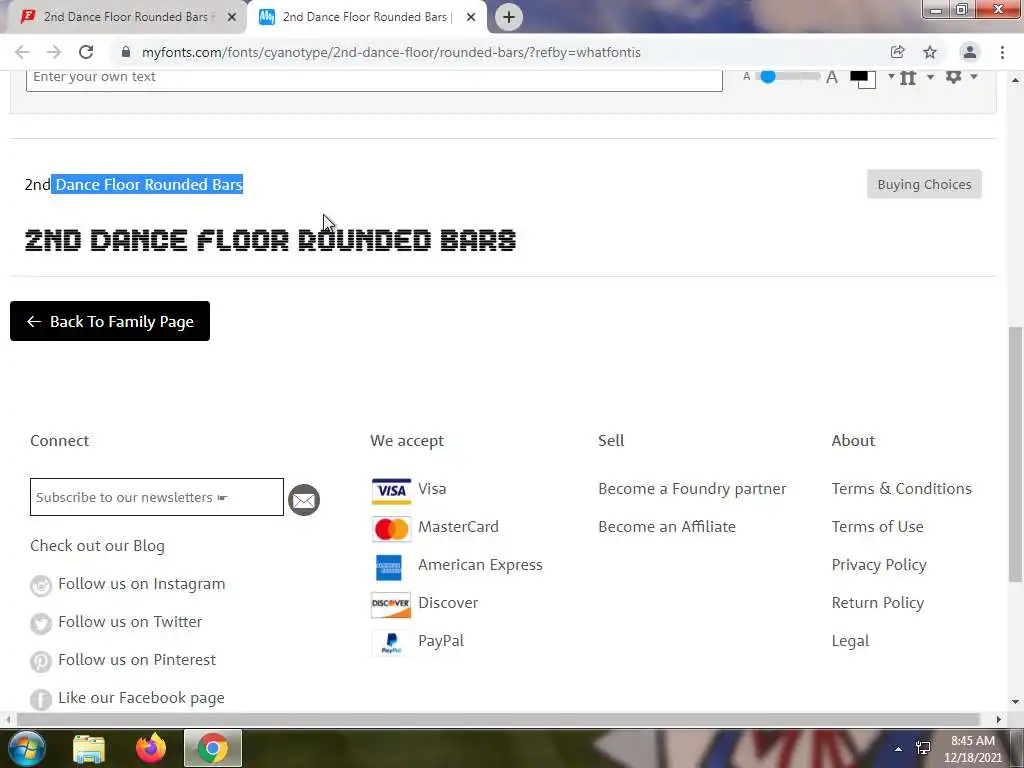1024x768 pixels.
Task: Close the first 2nd Dance Floor tab
Action: tap(232, 17)
